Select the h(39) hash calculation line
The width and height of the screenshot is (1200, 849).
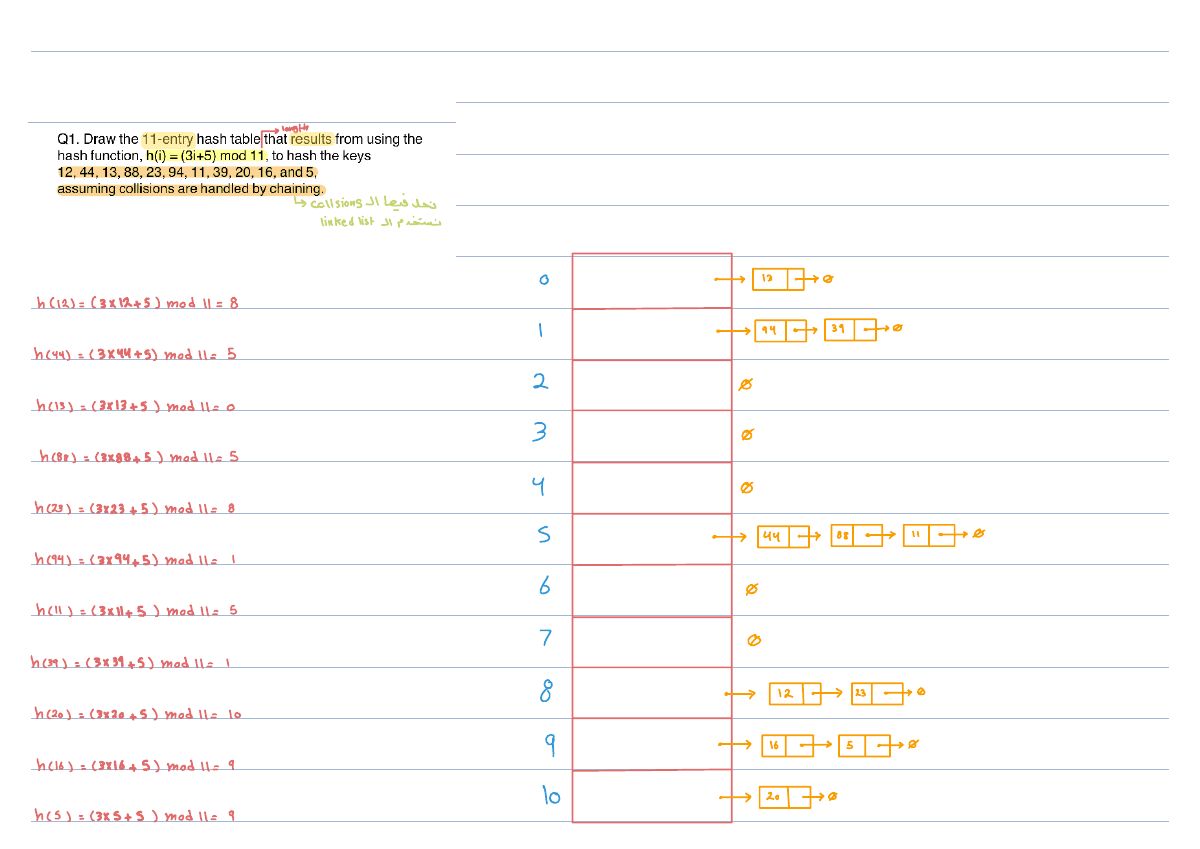[x=132, y=662]
